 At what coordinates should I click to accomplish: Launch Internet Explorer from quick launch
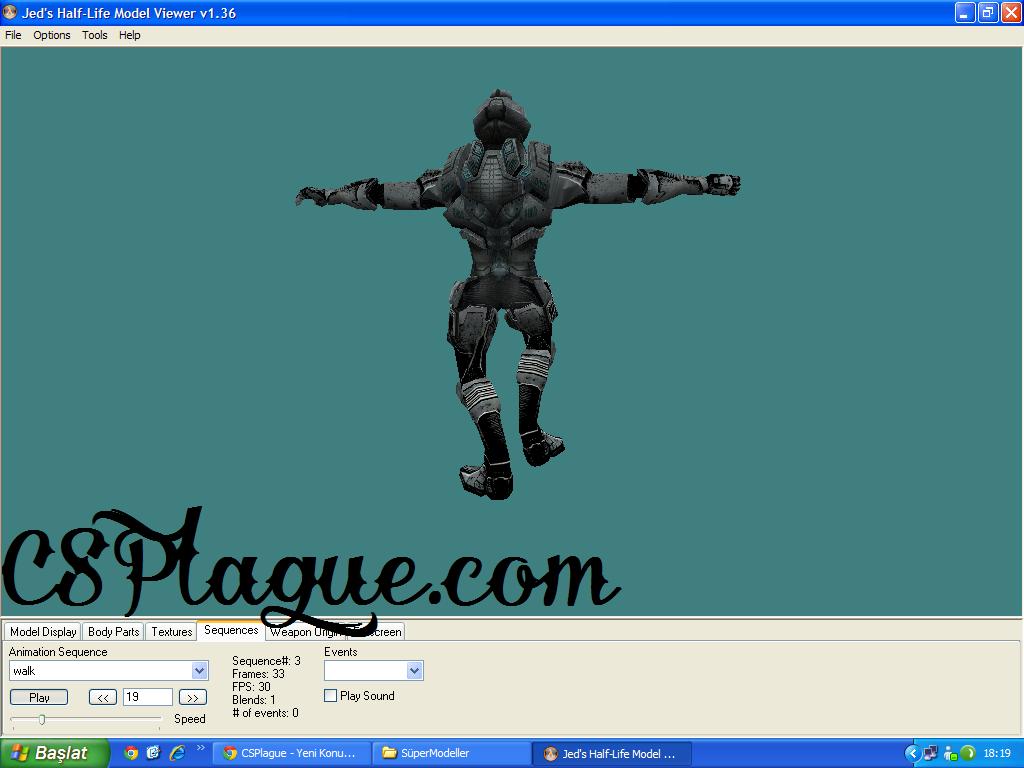tap(177, 753)
